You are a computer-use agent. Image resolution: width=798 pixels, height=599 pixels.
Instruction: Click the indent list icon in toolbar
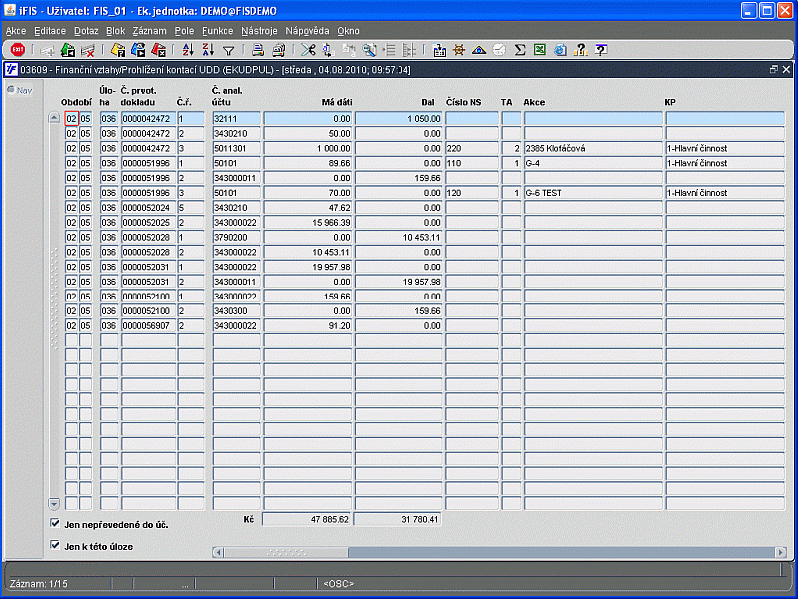click(389, 50)
